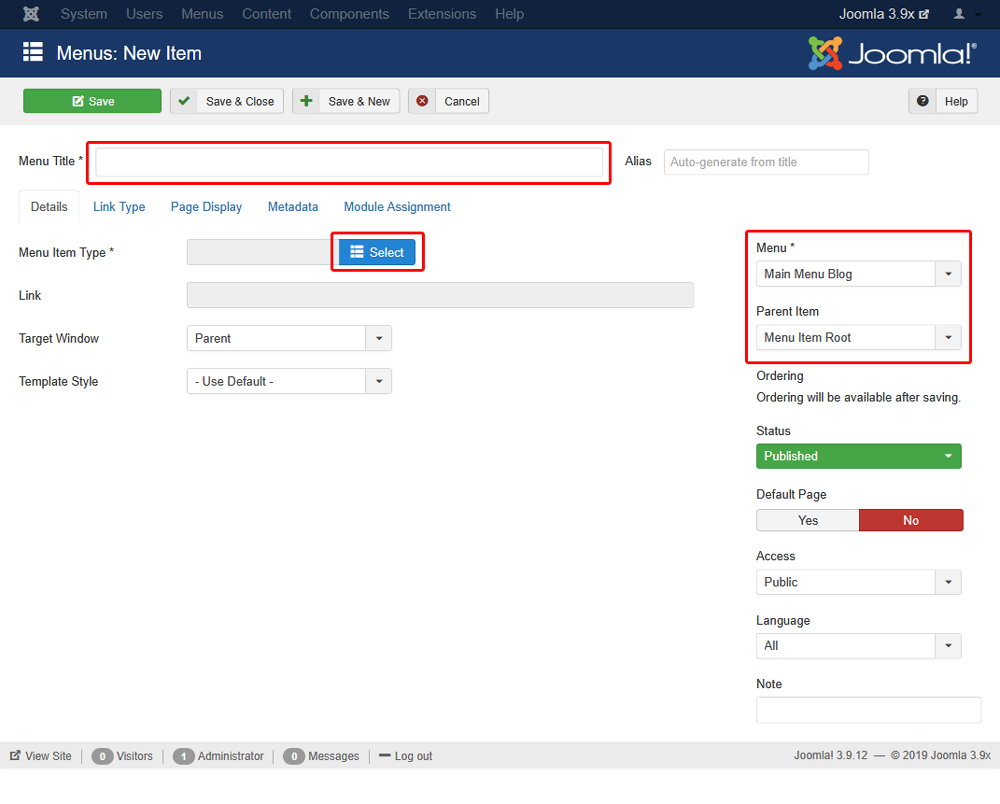Expand the Parent Item dropdown
Image resolution: width=1000 pixels, height=804 pixels.
[x=858, y=338]
